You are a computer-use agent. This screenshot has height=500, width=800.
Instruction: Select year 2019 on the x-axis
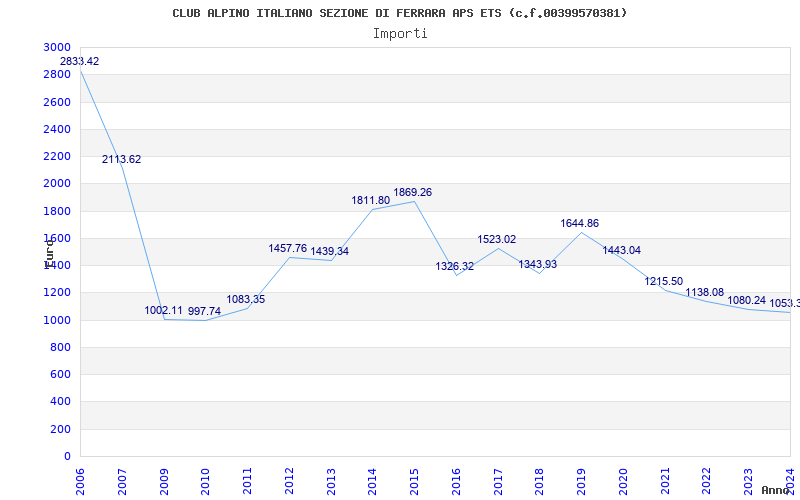point(581,482)
